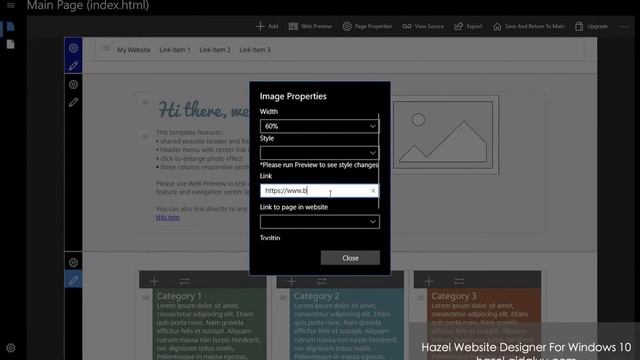640x360 pixels.
Task: Click swap icon above Category 1
Action: coord(184,281)
